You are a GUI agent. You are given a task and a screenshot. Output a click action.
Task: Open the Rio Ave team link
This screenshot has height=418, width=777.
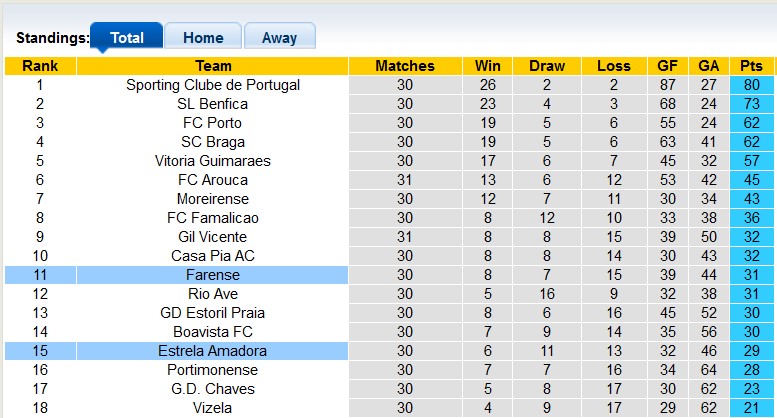[x=213, y=294]
